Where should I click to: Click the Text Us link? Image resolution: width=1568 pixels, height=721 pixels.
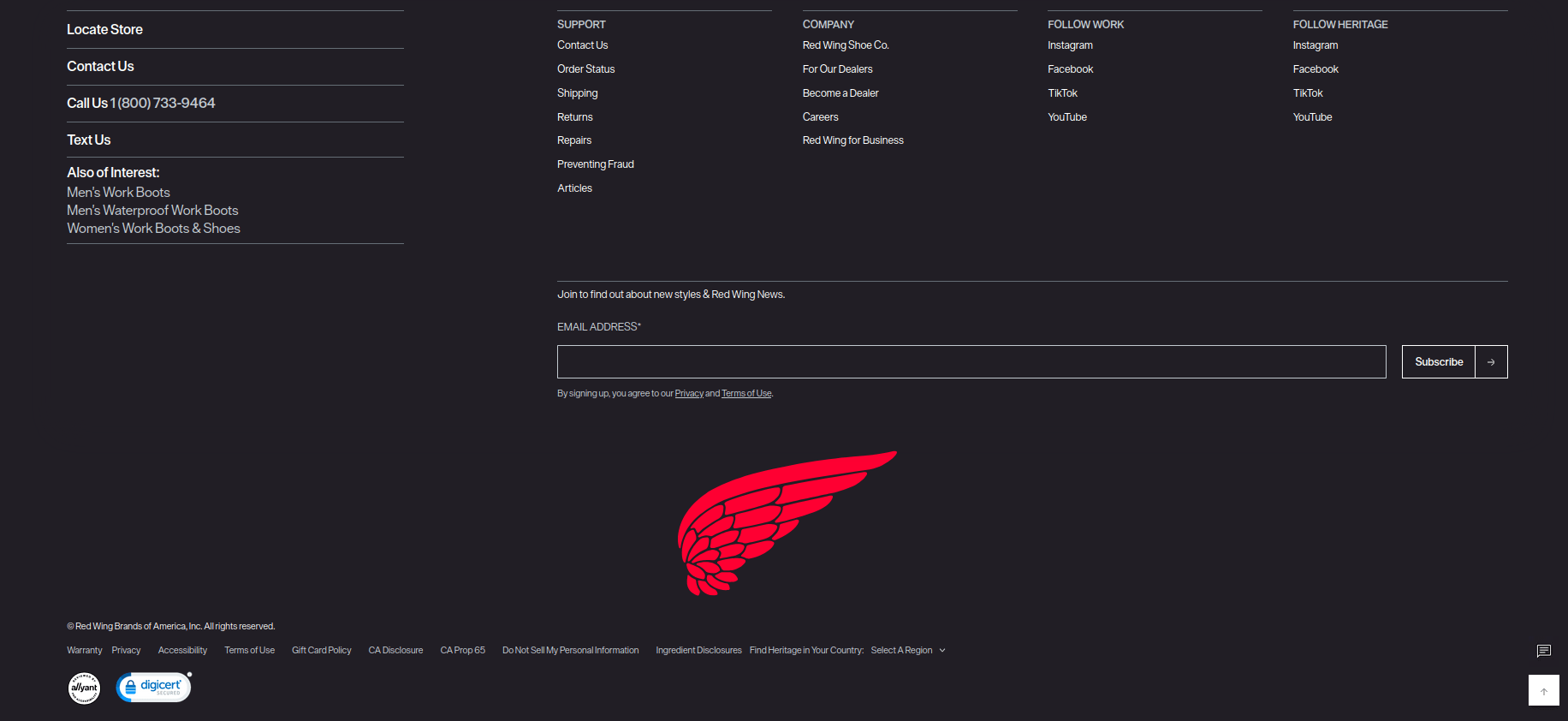pyautogui.click(x=89, y=140)
